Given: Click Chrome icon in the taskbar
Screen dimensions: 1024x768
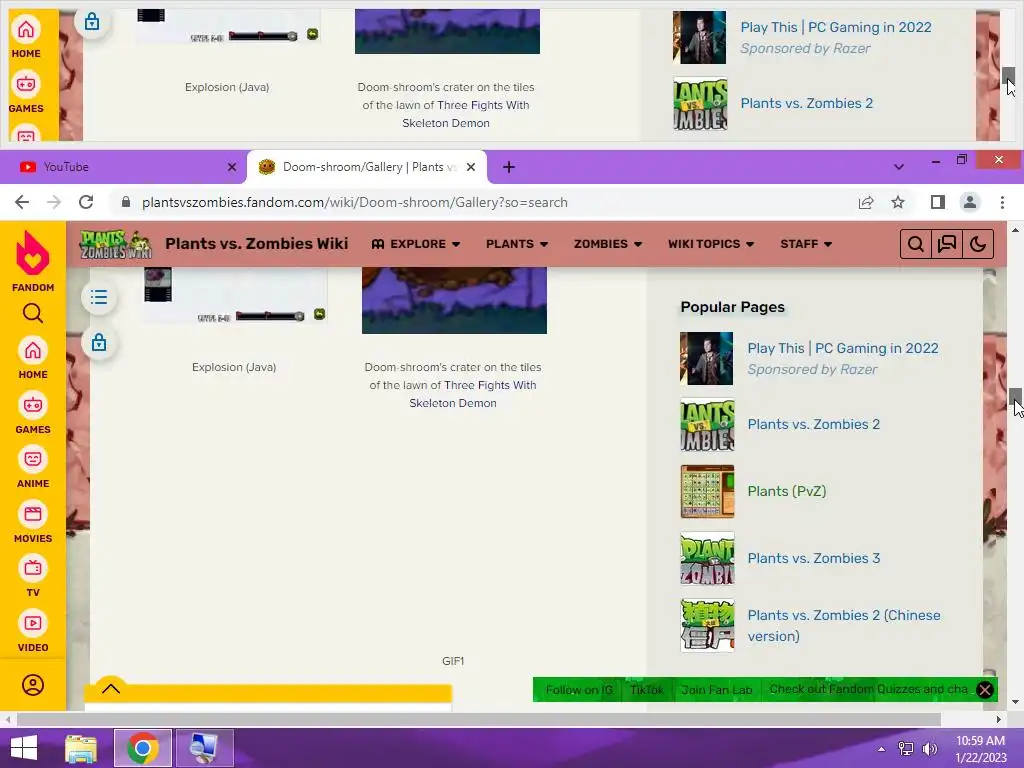Looking at the screenshot, I should (142, 748).
